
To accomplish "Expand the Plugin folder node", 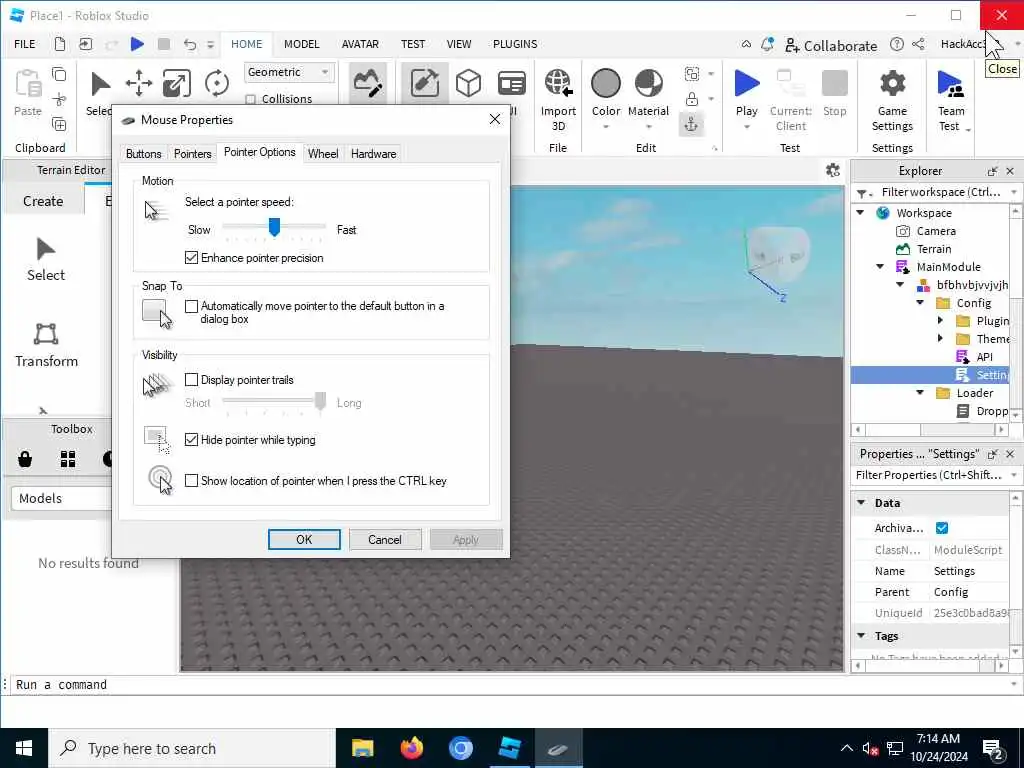I will pyautogui.click(x=940, y=321).
